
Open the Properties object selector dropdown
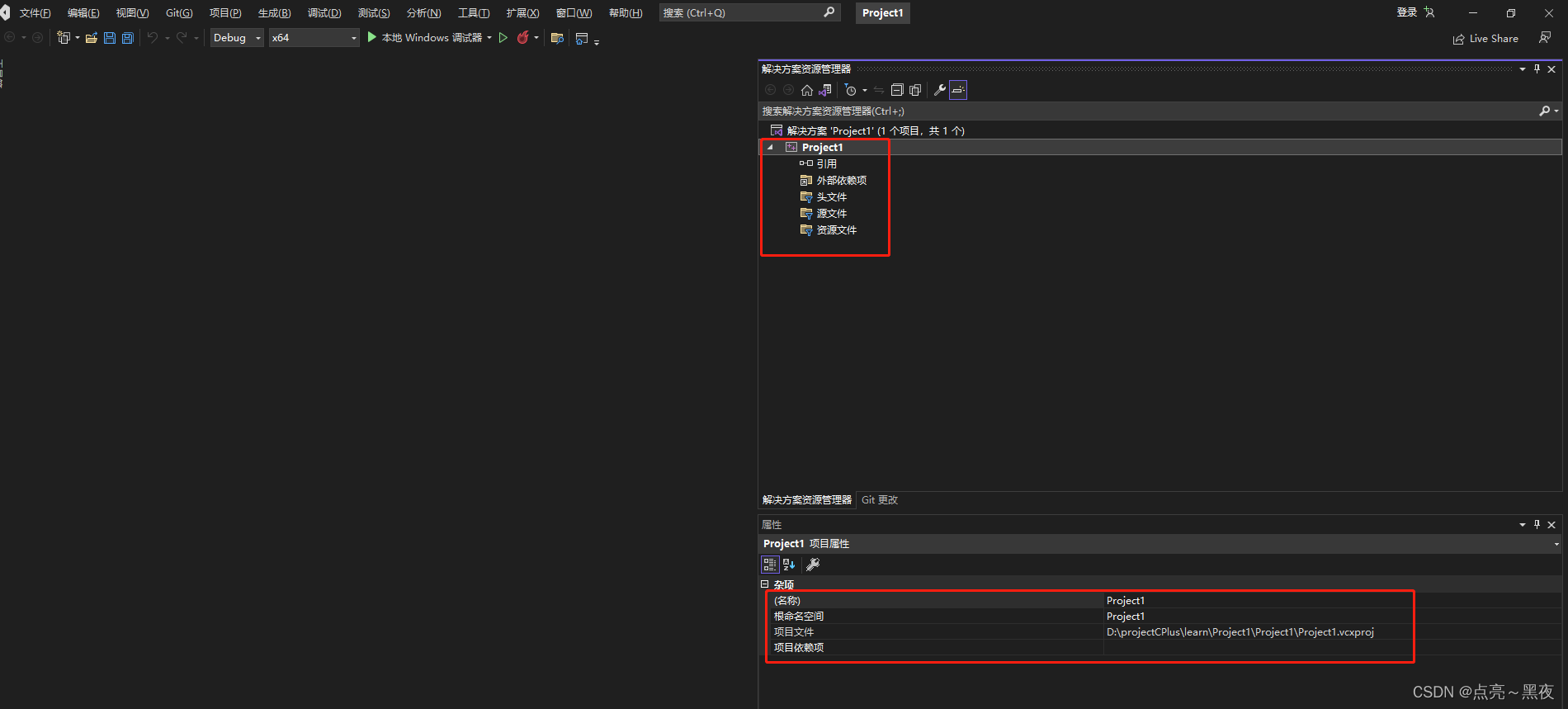(x=1556, y=544)
